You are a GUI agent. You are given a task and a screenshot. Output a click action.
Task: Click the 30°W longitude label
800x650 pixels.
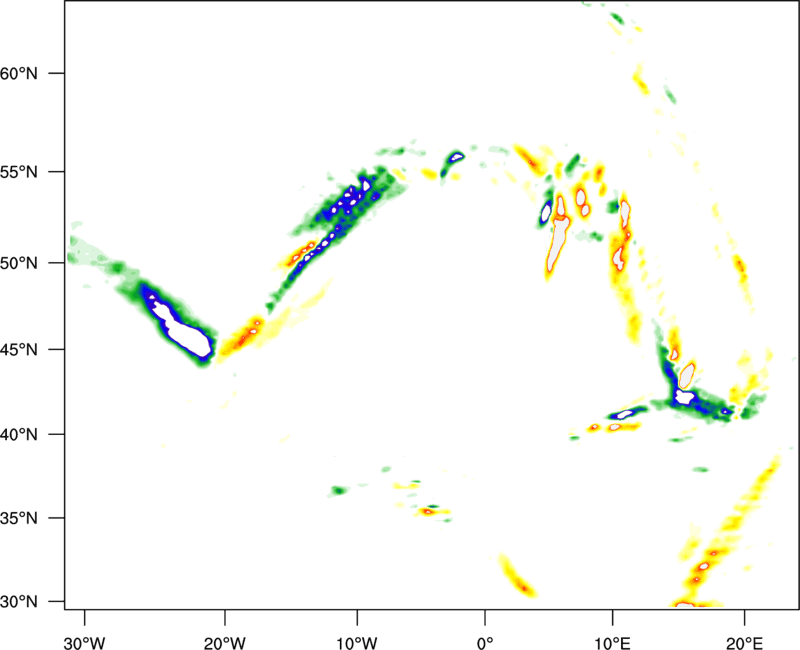tap(85, 643)
